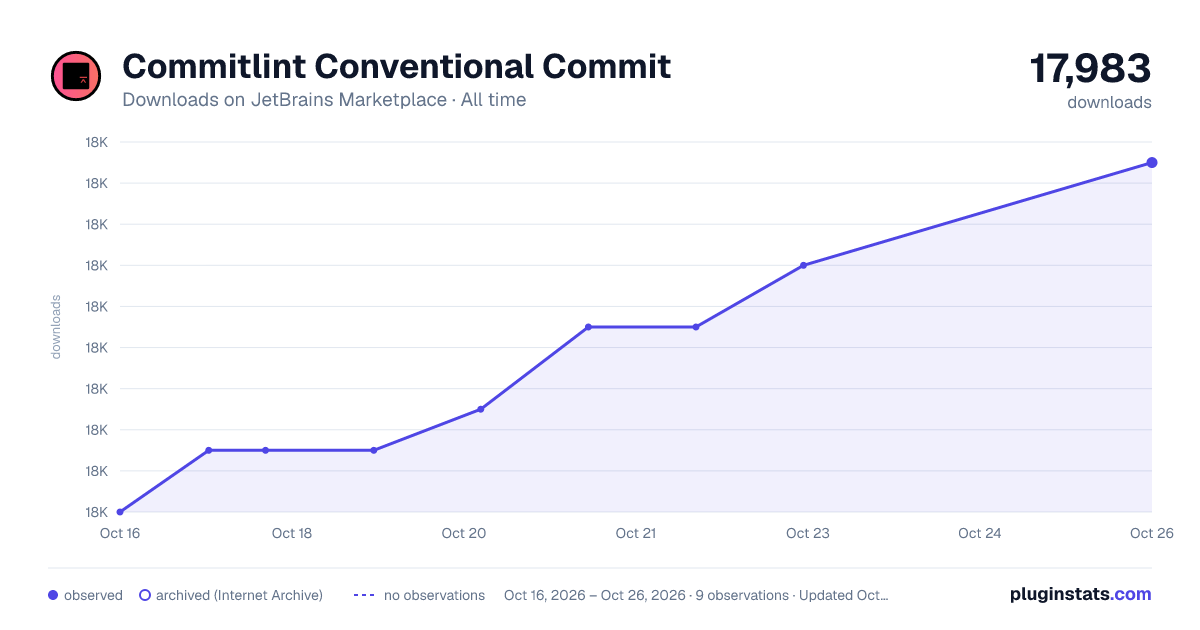This screenshot has height=630, width=1200.
Task: Click the 17,983 downloads total
Action: click(1091, 69)
